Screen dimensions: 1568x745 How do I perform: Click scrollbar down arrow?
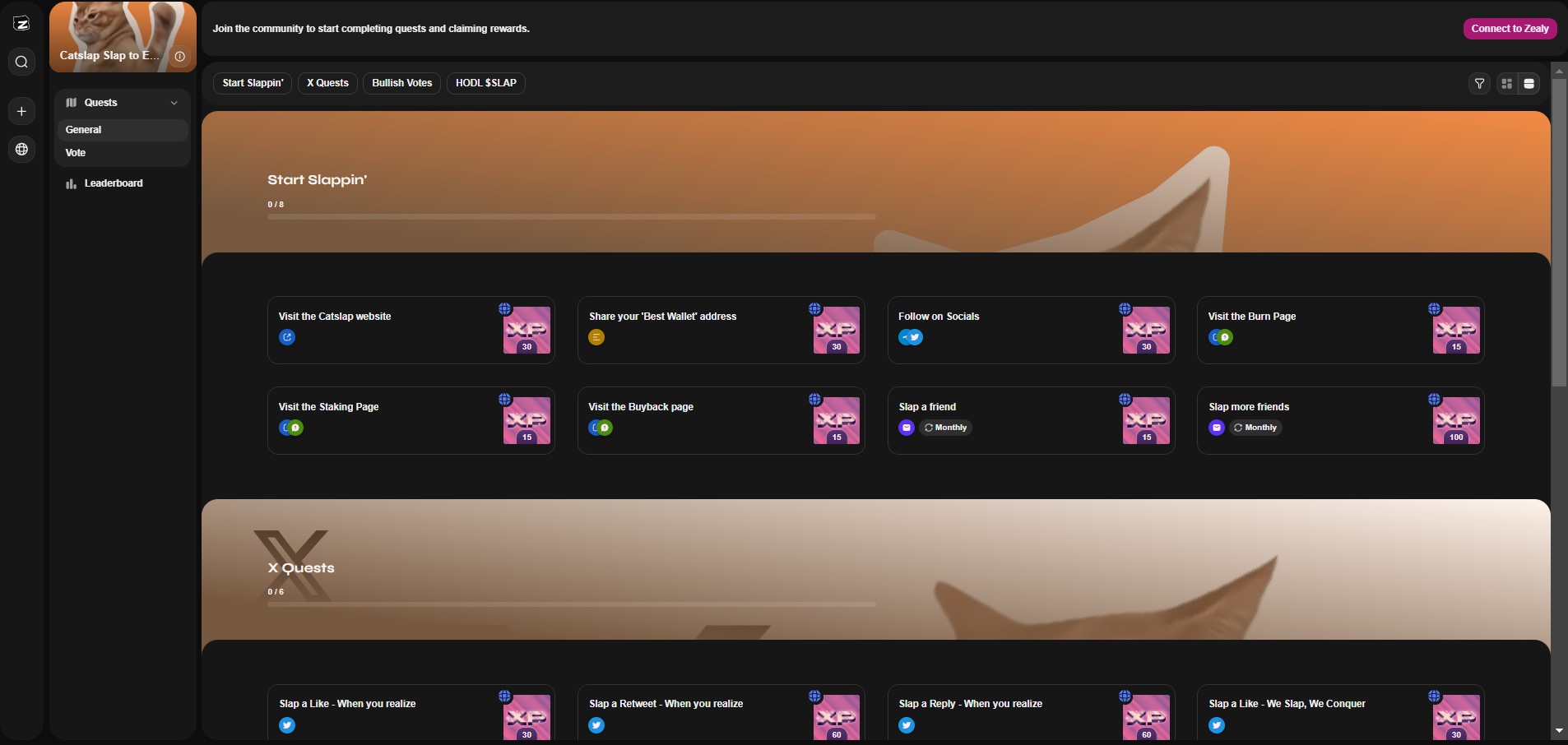pyautogui.click(x=1559, y=730)
